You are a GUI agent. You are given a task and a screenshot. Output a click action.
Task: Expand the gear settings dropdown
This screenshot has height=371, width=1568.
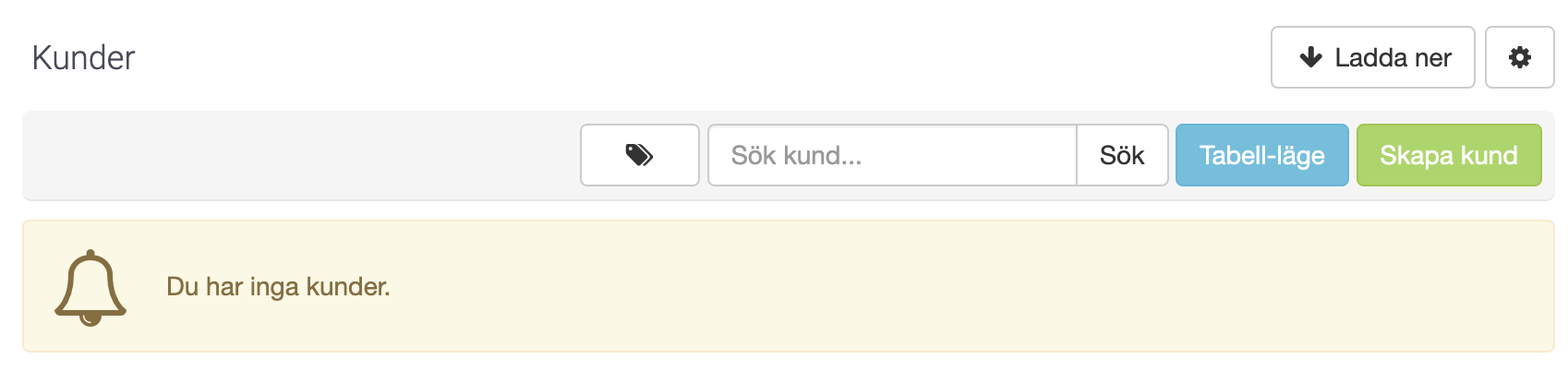pos(1519,57)
